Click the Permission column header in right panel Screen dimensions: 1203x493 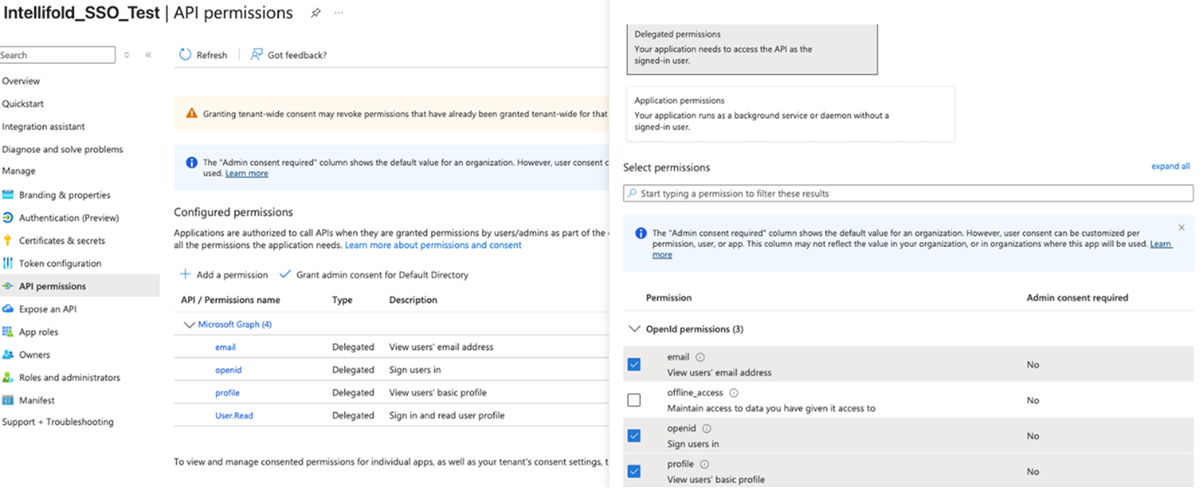(x=668, y=298)
